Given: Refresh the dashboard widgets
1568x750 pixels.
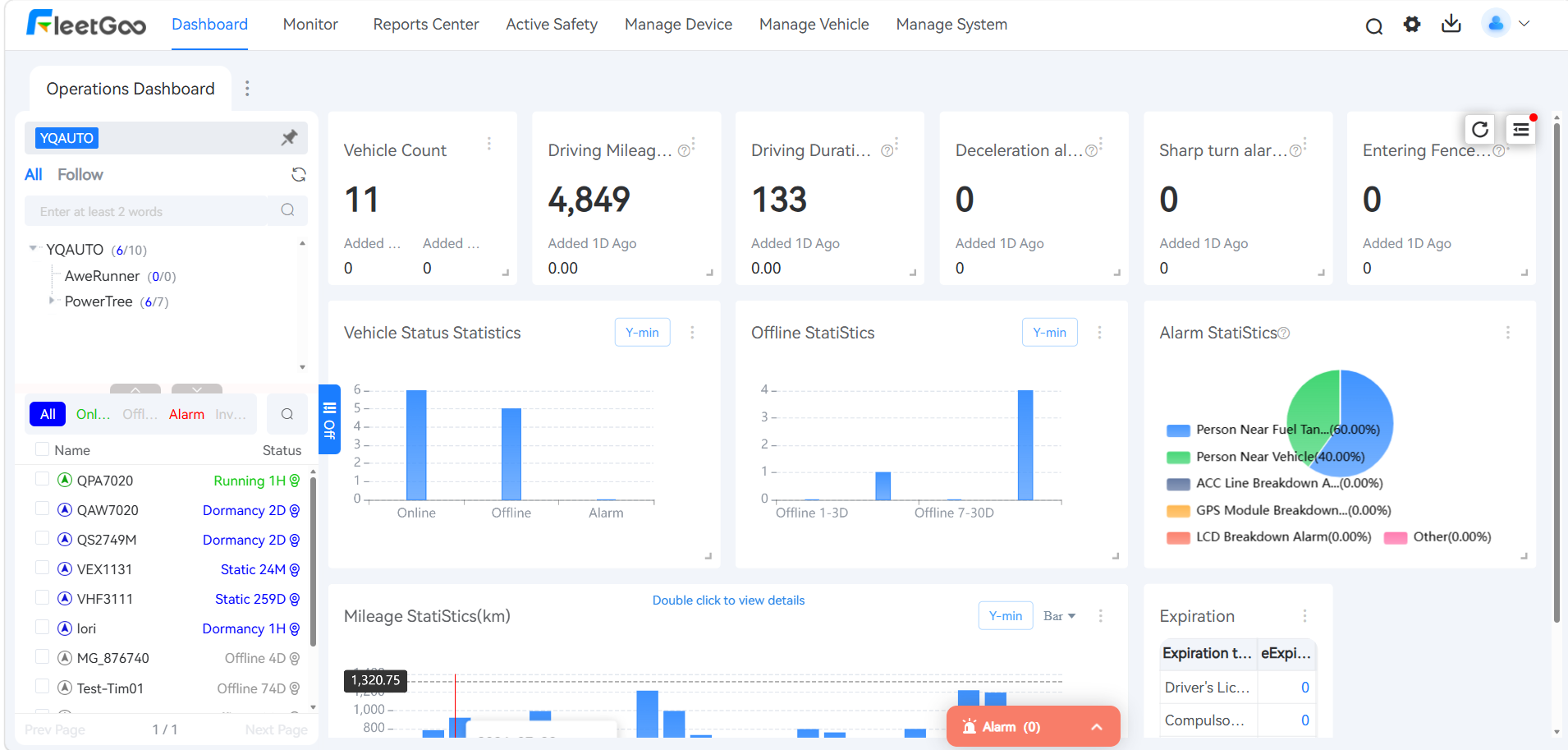Looking at the screenshot, I should [x=1480, y=129].
